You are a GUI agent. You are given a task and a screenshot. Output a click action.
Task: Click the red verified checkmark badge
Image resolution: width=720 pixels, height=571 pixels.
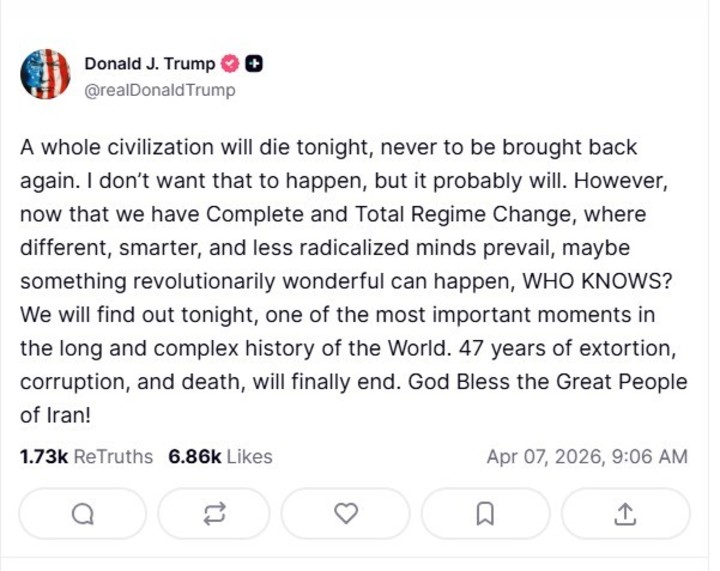(230, 64)
